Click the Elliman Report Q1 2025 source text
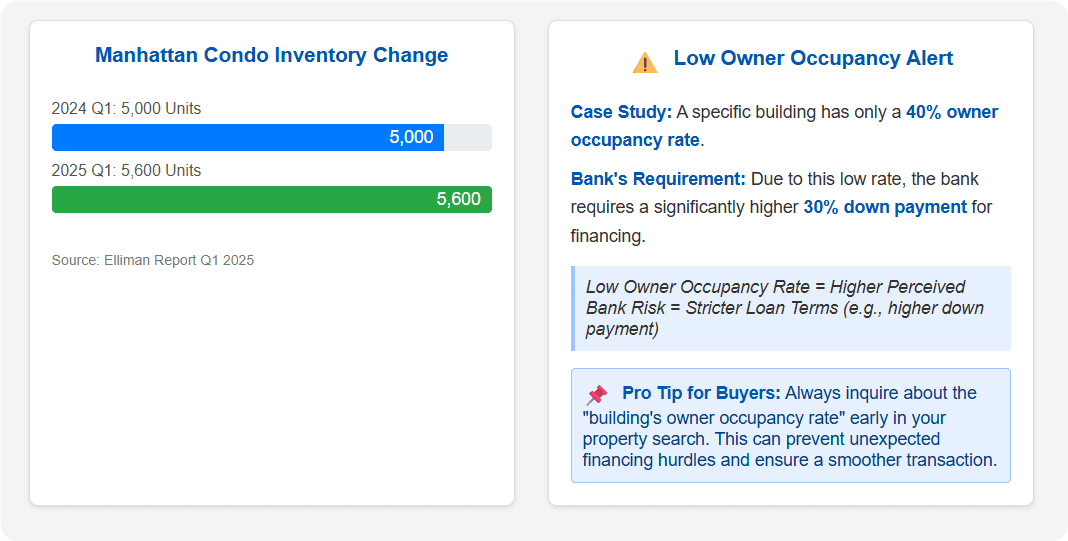The width and height of the screenshot is (1068, 541). (153, 260)
